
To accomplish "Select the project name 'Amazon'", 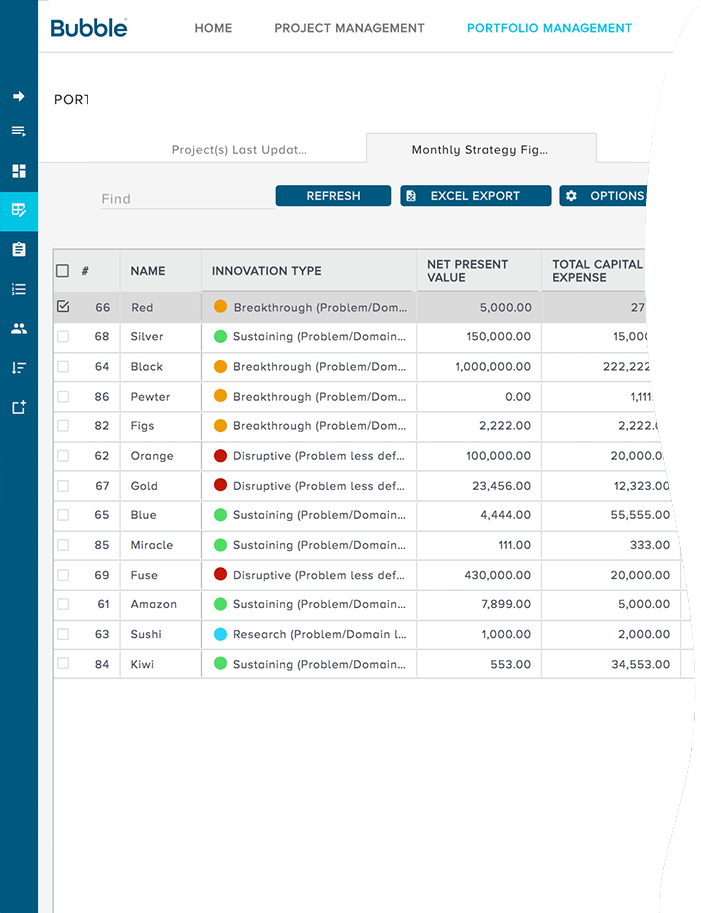I will [x=153, y=604].
